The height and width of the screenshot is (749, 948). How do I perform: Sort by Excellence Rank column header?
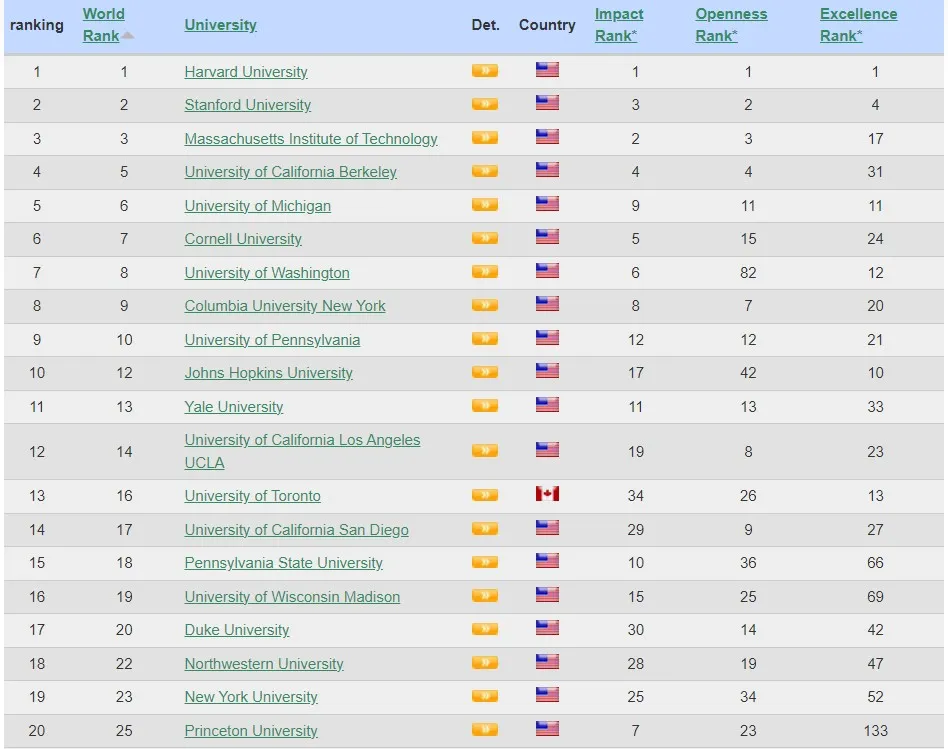859,25
